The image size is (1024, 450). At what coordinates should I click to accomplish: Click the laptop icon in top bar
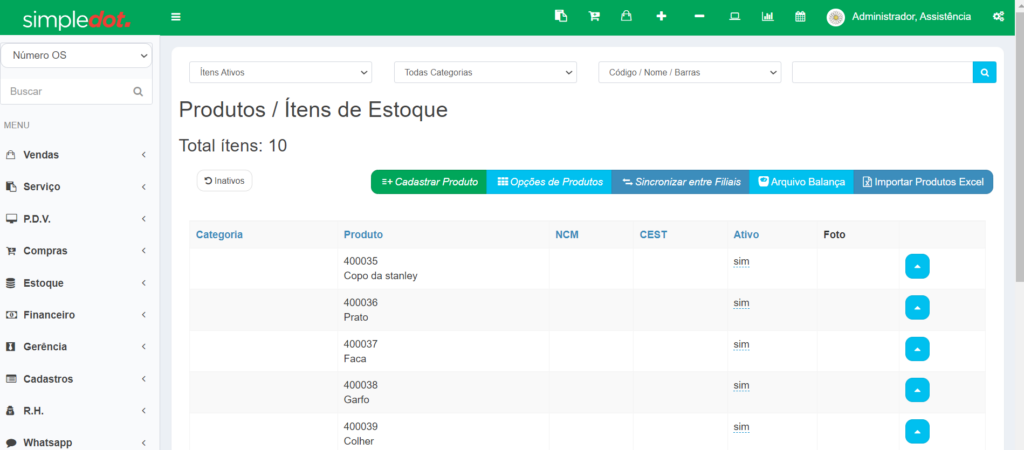click(734, 17)
